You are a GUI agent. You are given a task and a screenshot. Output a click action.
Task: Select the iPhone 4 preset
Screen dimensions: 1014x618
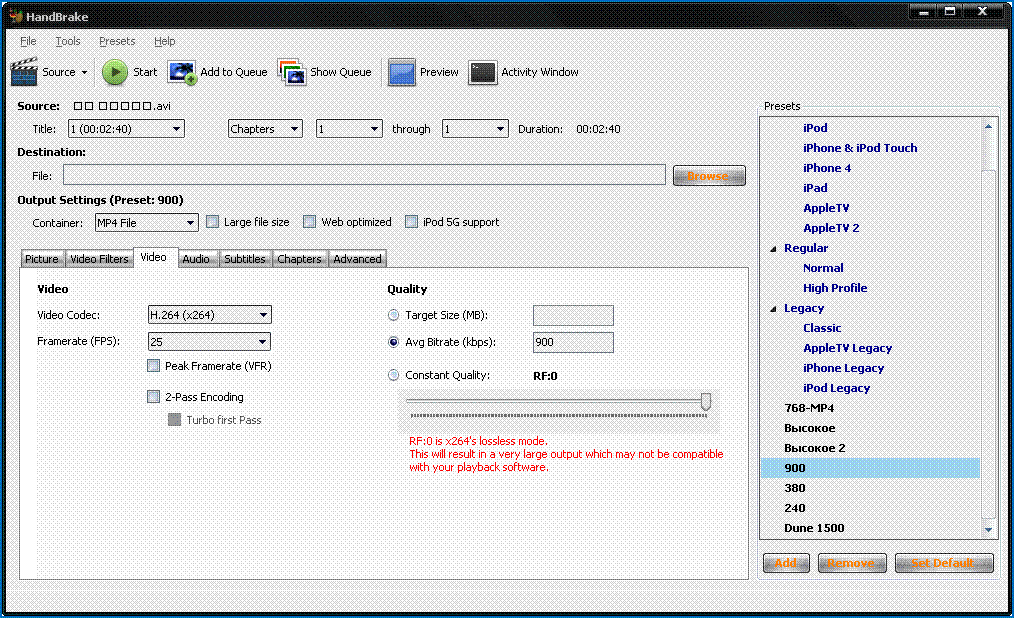827,168
